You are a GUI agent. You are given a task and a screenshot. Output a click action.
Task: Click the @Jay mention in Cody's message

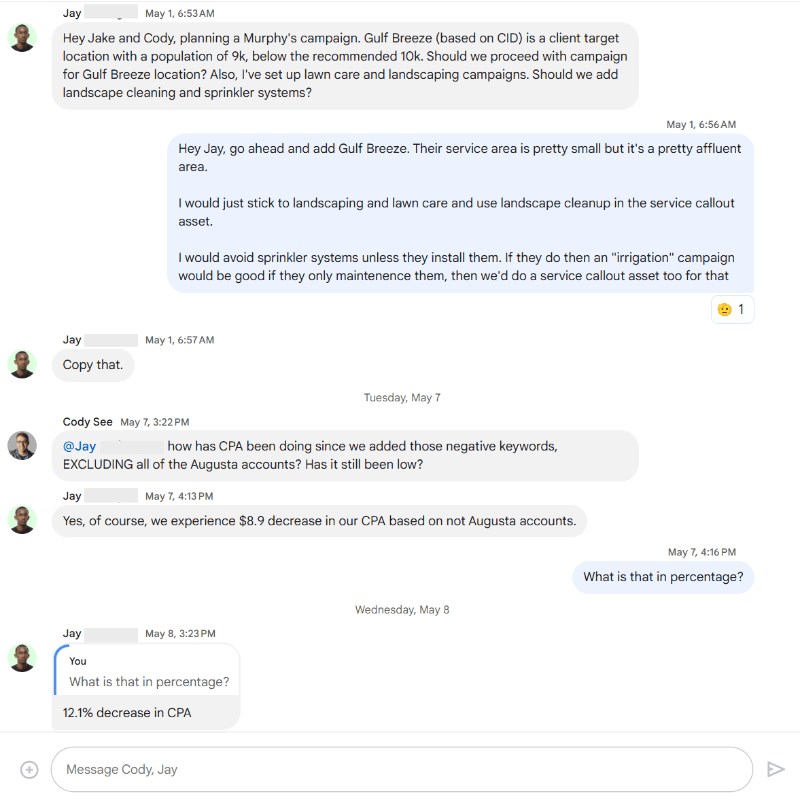[80, 445]
